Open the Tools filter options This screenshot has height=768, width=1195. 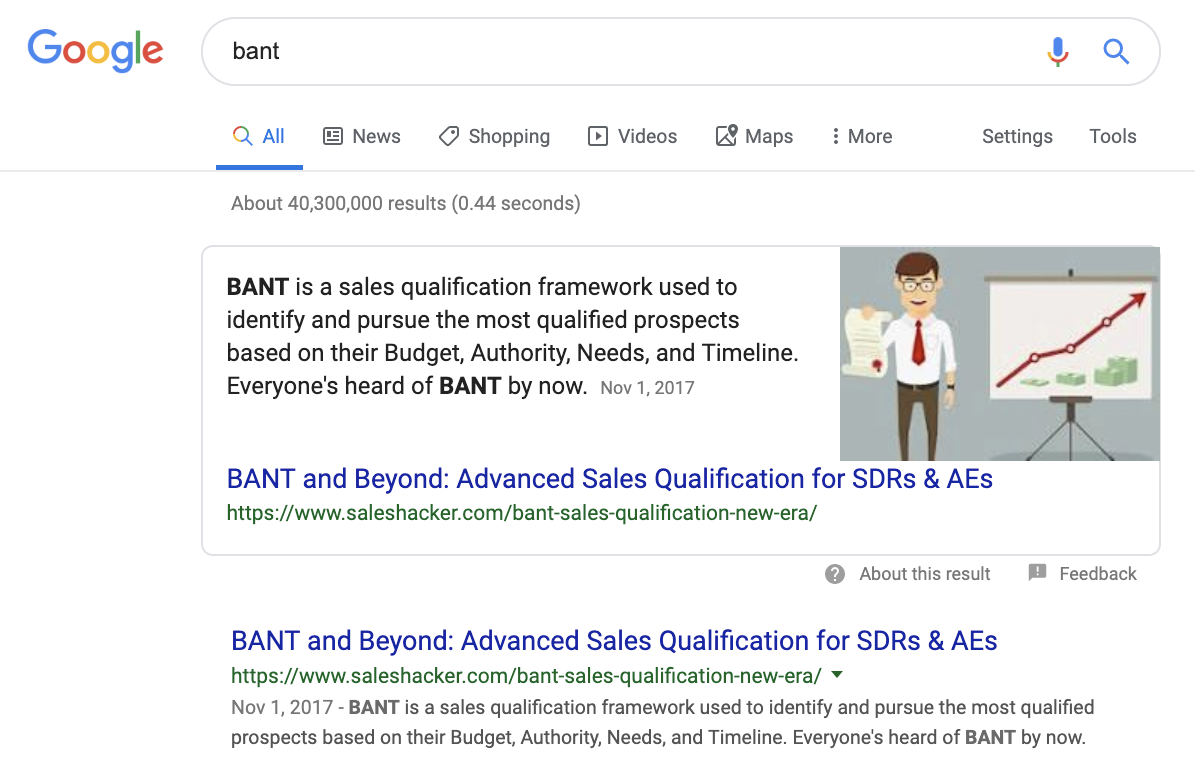(x=1113, y=137)
